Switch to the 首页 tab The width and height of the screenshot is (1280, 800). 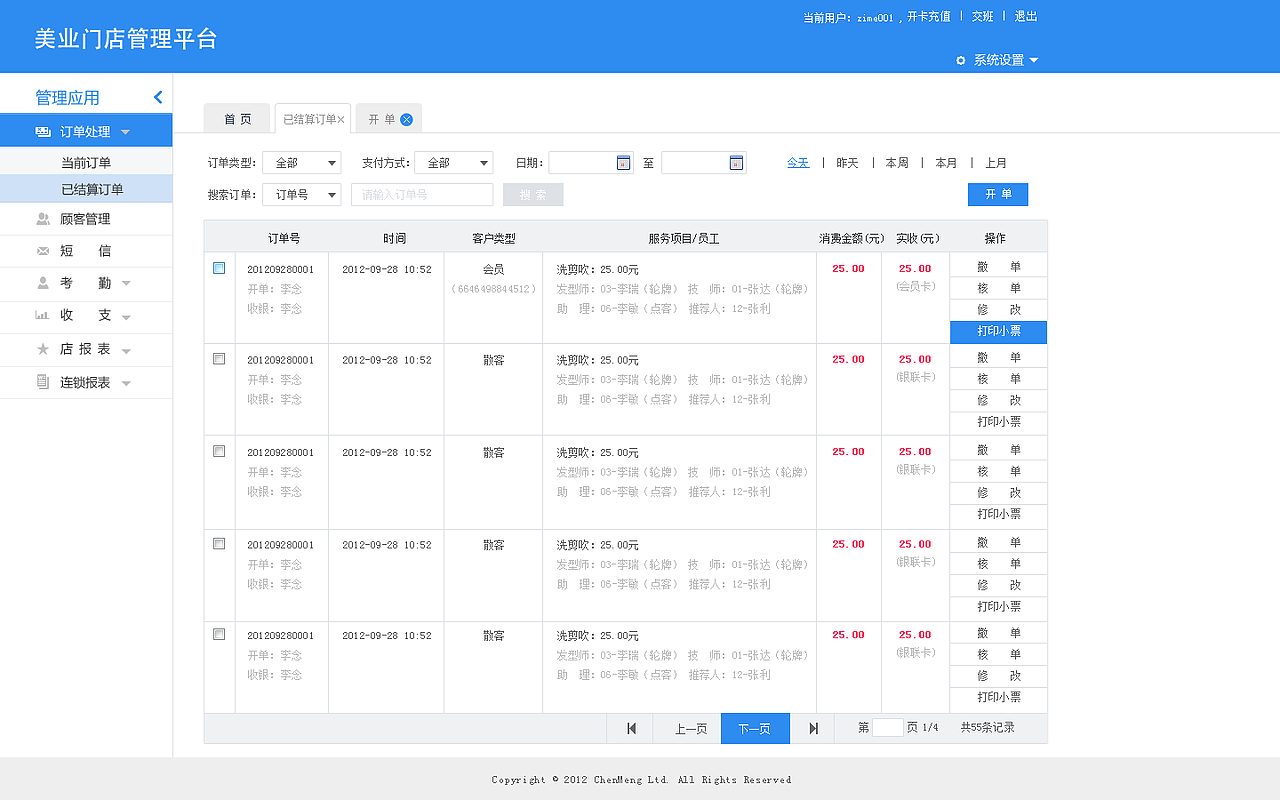click(x=237, y=117)
